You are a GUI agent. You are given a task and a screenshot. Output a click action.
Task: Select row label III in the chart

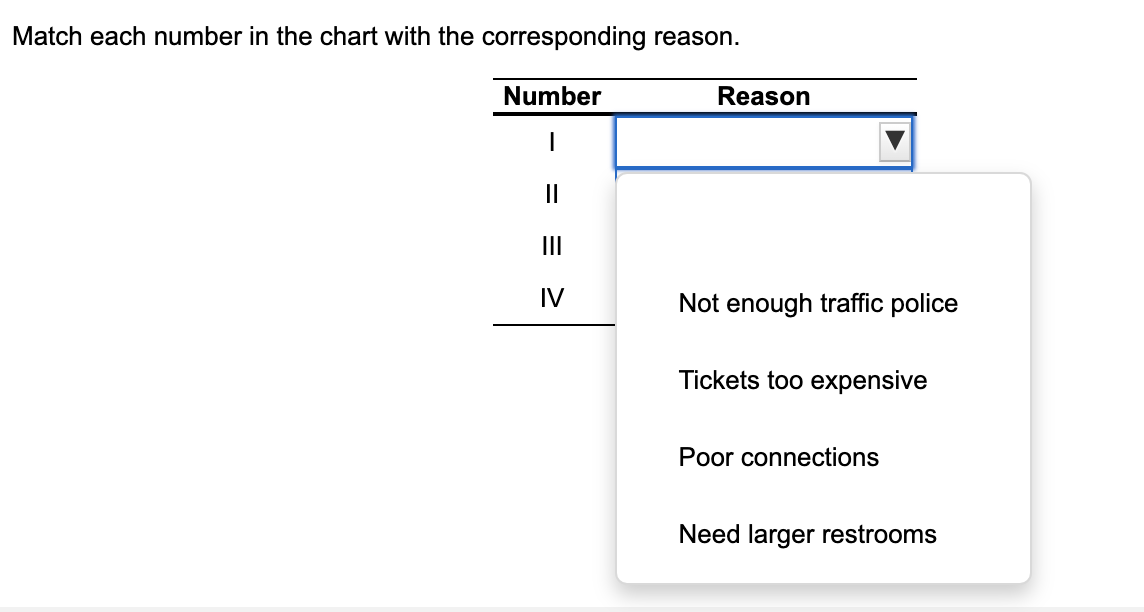(550, 245)
